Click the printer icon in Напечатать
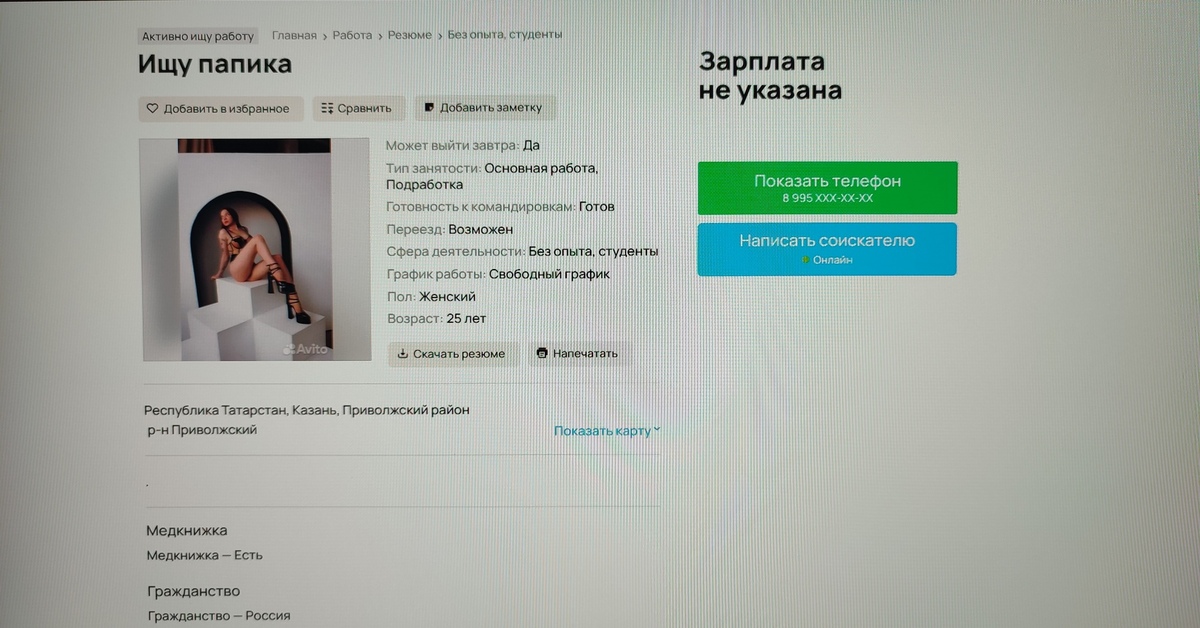This screenshot has width=1200, height=628. pos(542,353)
